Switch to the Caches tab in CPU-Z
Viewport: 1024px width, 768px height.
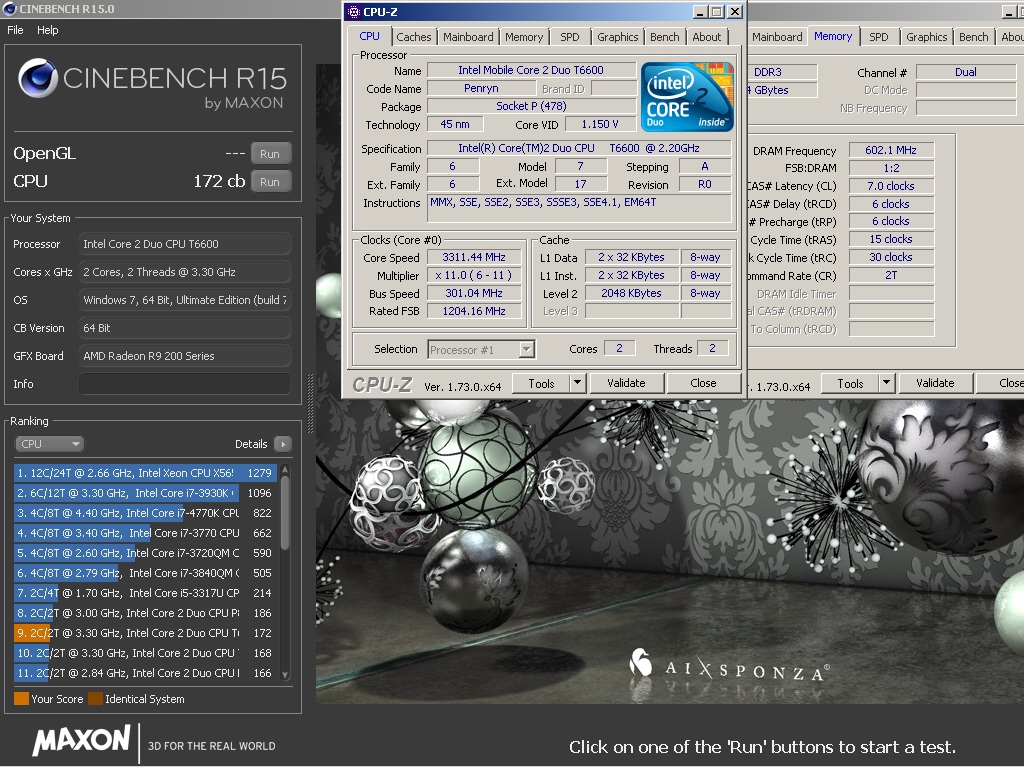413,37
